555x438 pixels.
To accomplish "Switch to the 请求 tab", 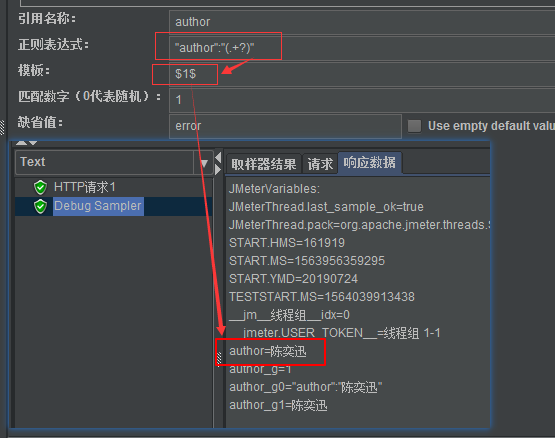I will click(320, 164).
